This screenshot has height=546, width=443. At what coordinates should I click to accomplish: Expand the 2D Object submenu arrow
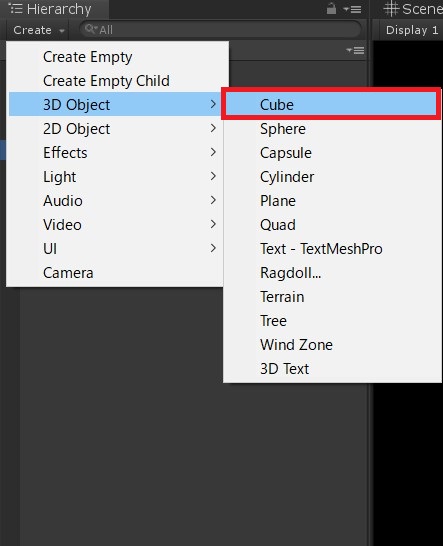point(213,128)
